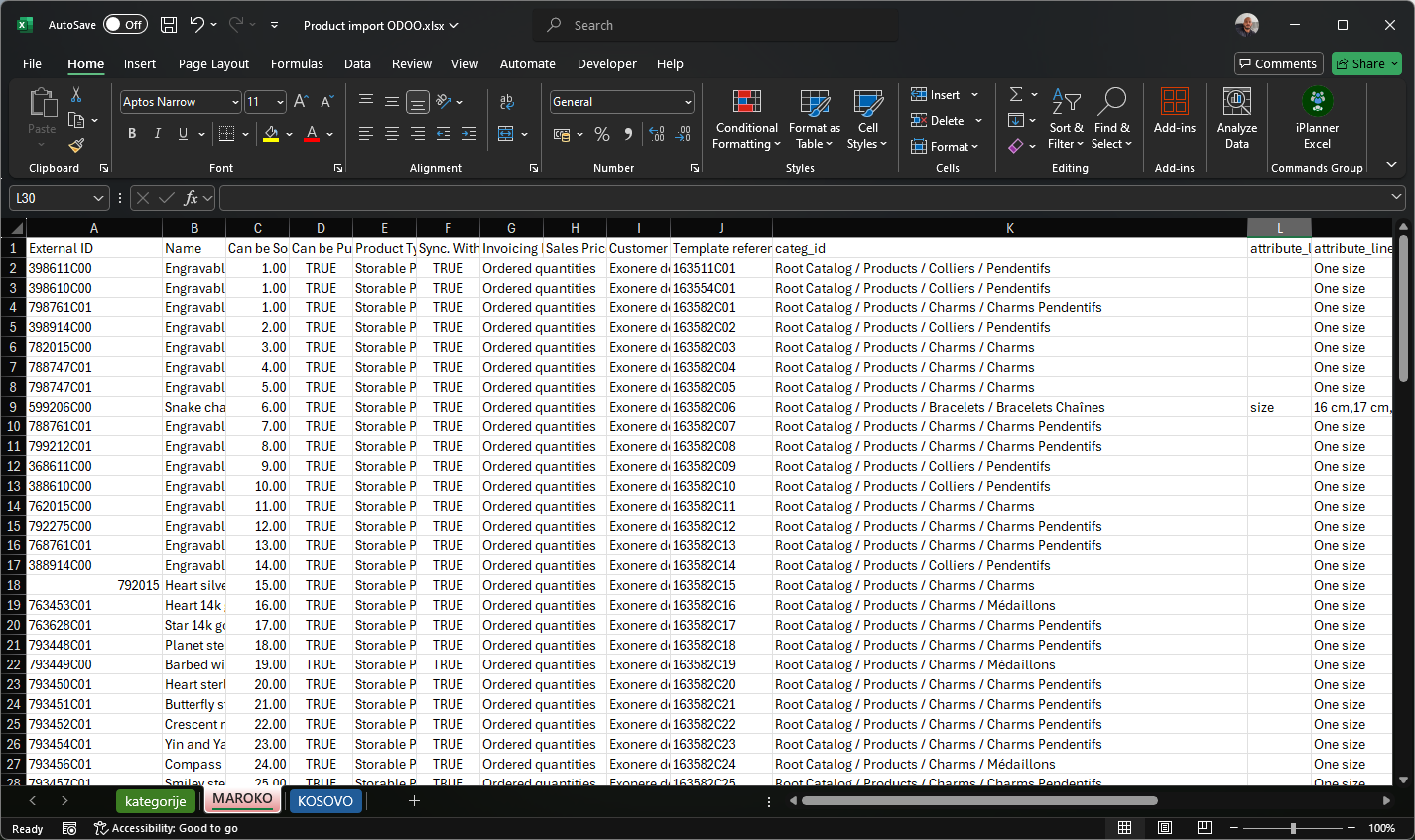Select the KOSOVO sheet tab
Image resolution: width=1415 pixels, height=840 pixels.
coord(325,800)
